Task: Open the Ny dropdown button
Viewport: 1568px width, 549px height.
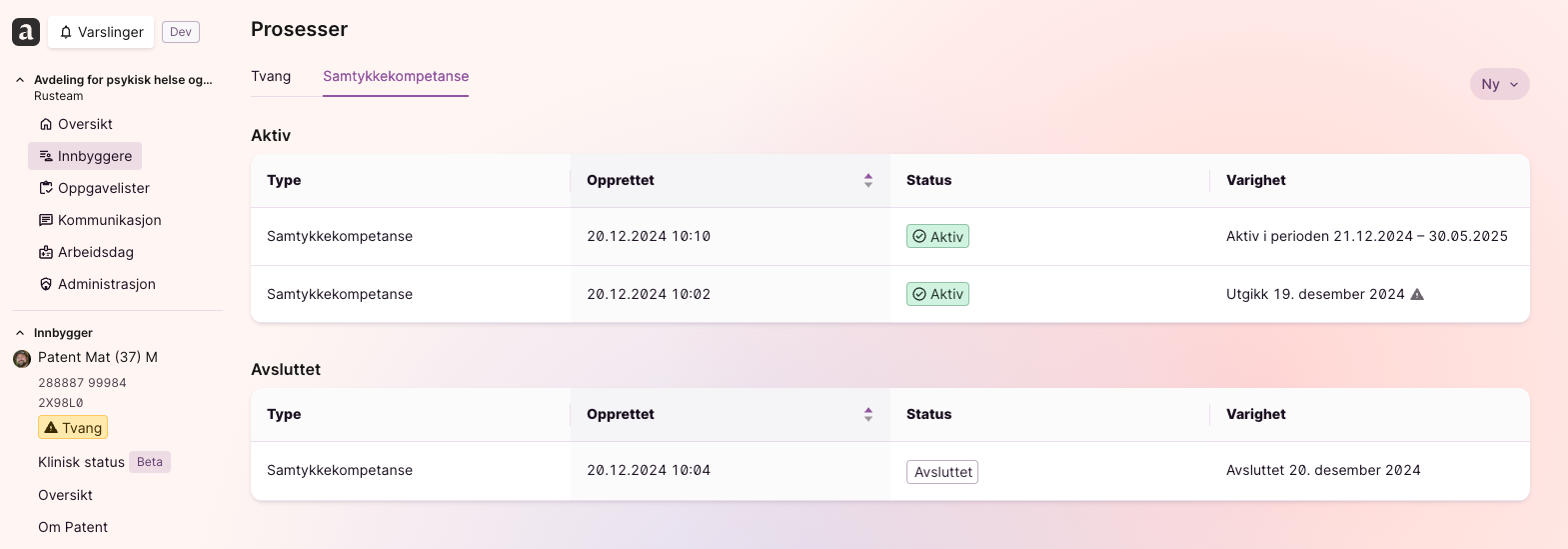Action: pos(1499,84)
